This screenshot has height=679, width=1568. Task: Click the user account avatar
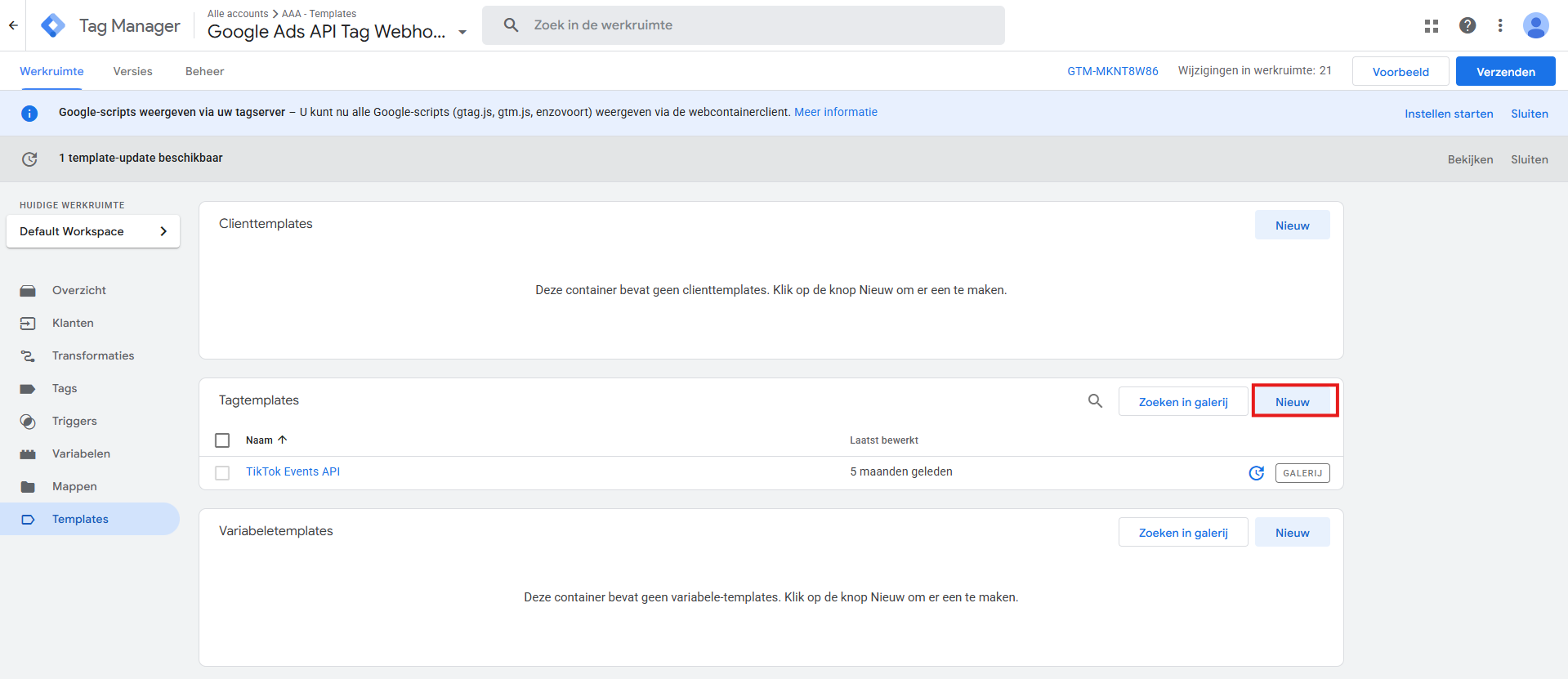click(1535, 25)
